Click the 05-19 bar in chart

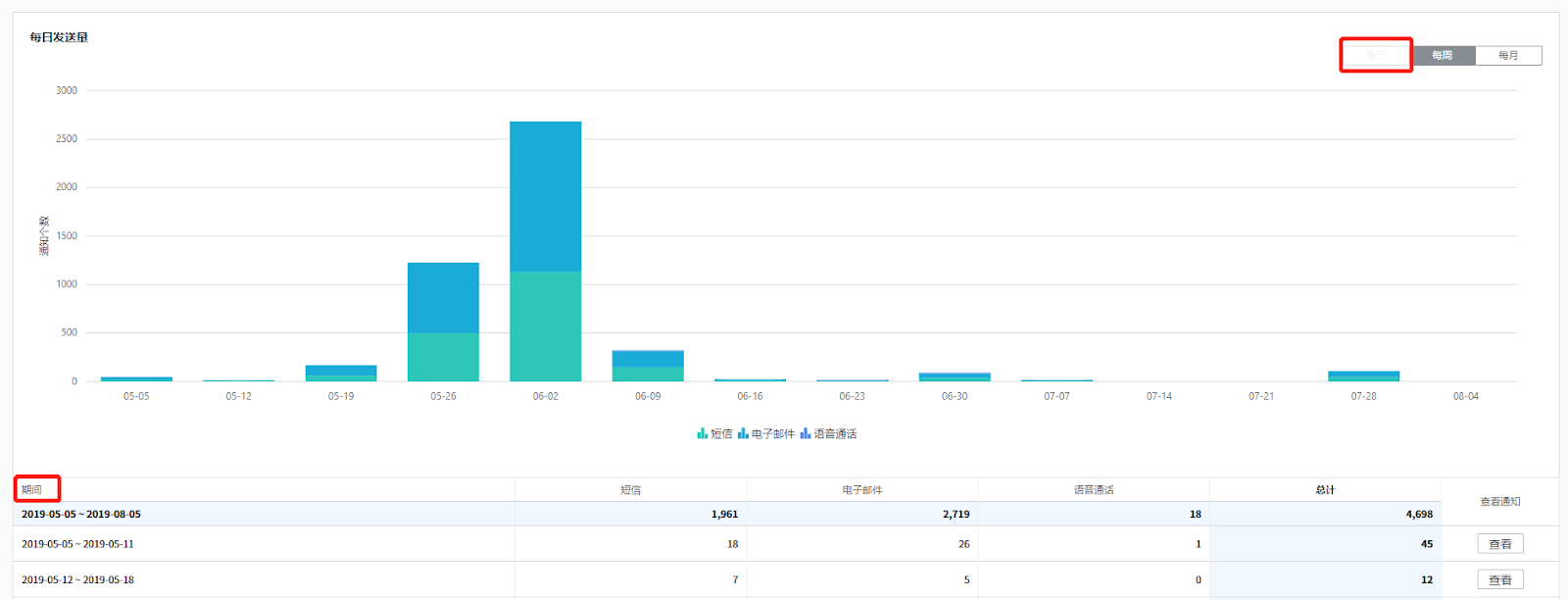(x=341, y=373)
